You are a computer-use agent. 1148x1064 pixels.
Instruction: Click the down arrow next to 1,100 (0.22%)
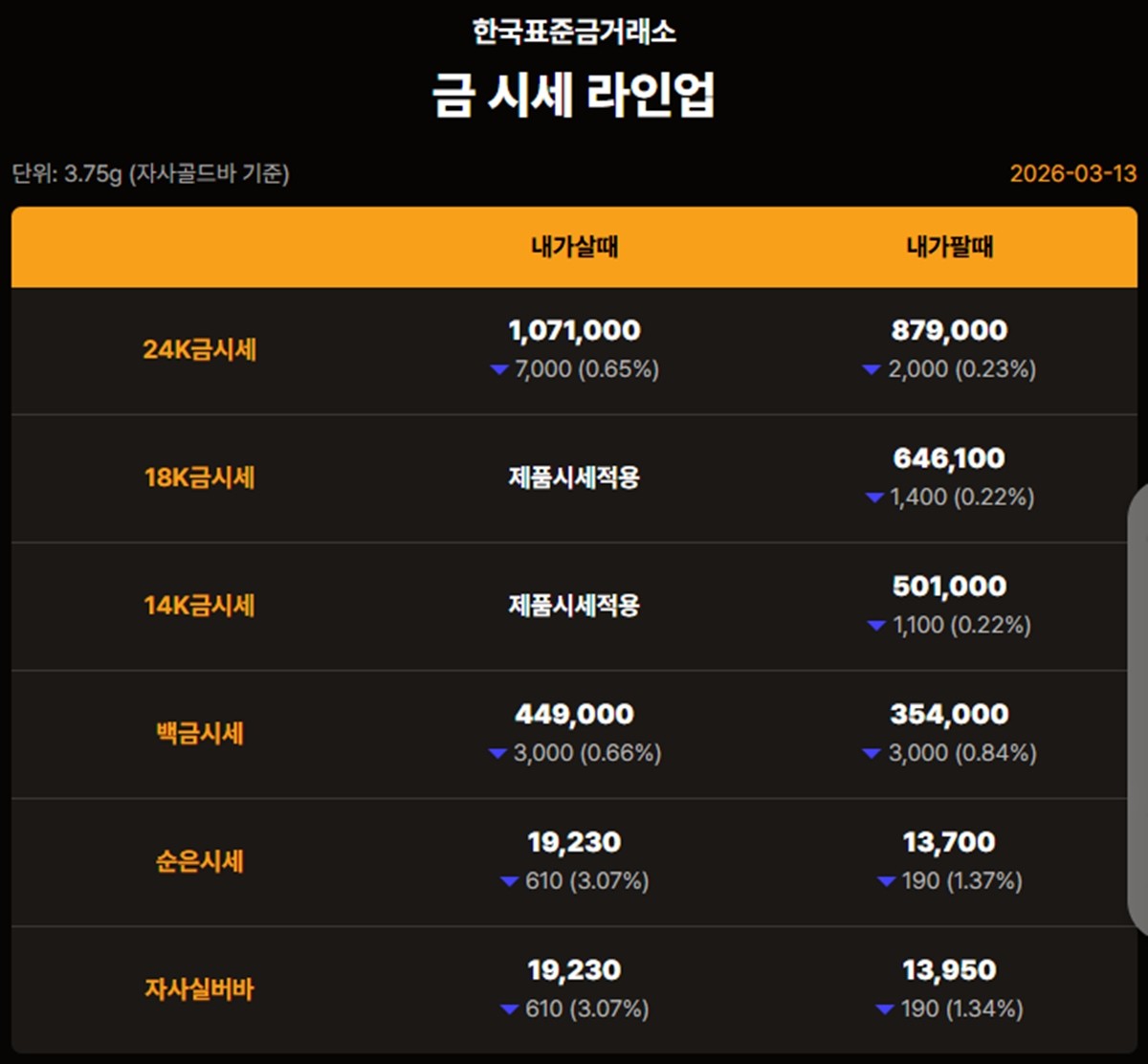coord(875,626)
